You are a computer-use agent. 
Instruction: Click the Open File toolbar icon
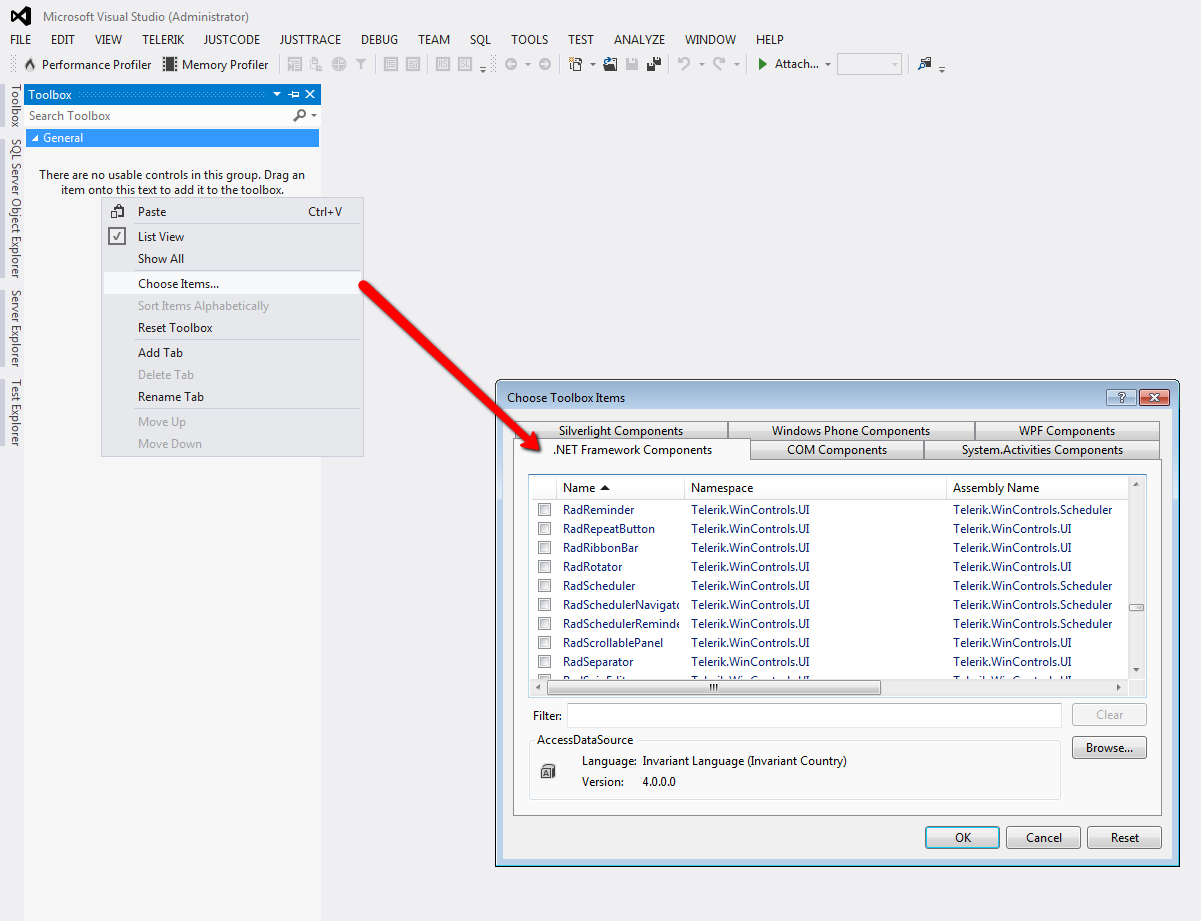point(611,63)
